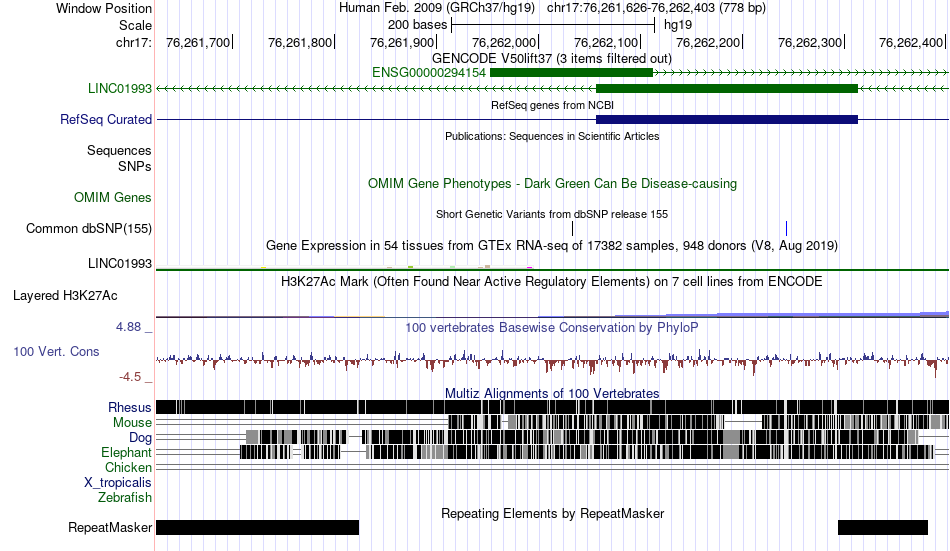This screenshot has height=551, width=950.
Task: Click the hg19 assembly label by scale
Action: [x=677, y=25]
